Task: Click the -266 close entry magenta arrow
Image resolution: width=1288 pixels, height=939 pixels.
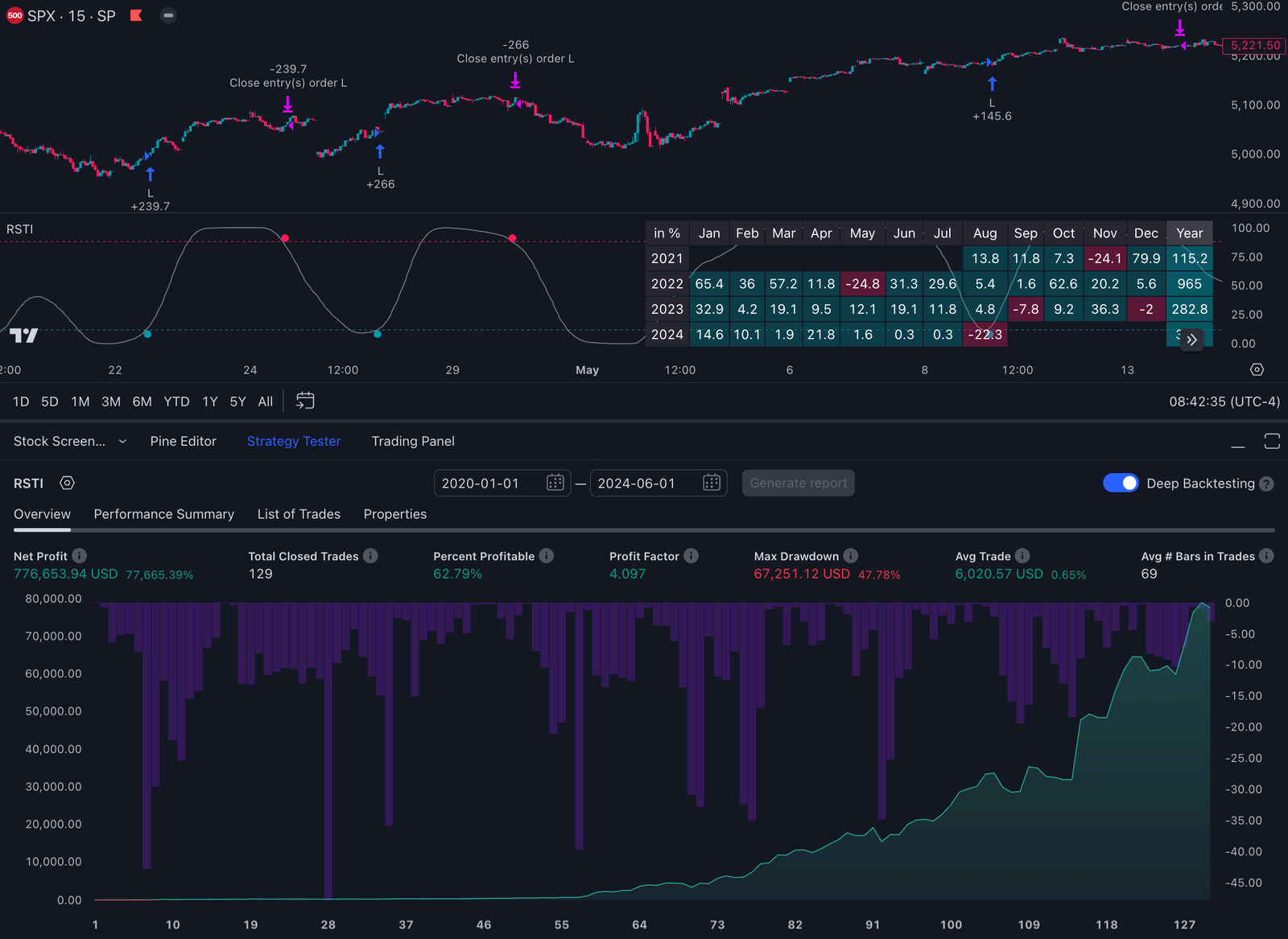Action: pyautogui.click(x=515, y=80)
